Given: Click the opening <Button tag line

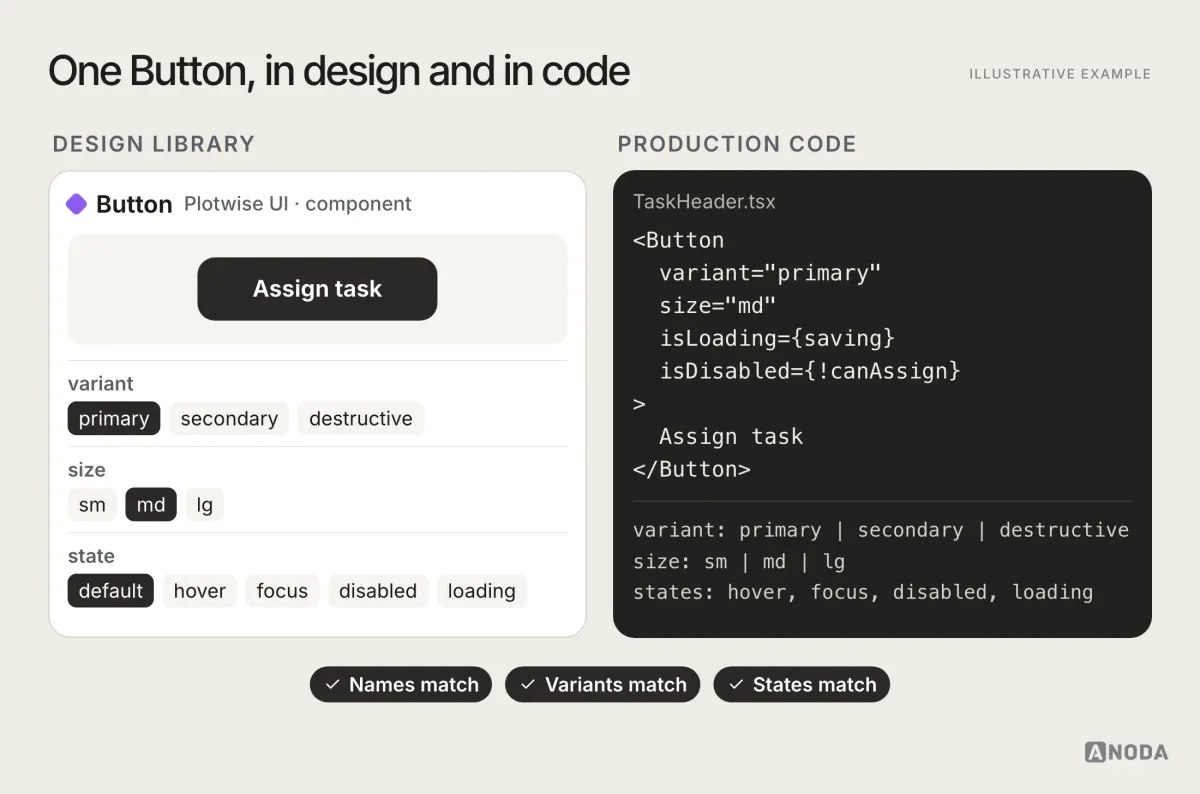Looking at the screenshot, I should (679, 240).
